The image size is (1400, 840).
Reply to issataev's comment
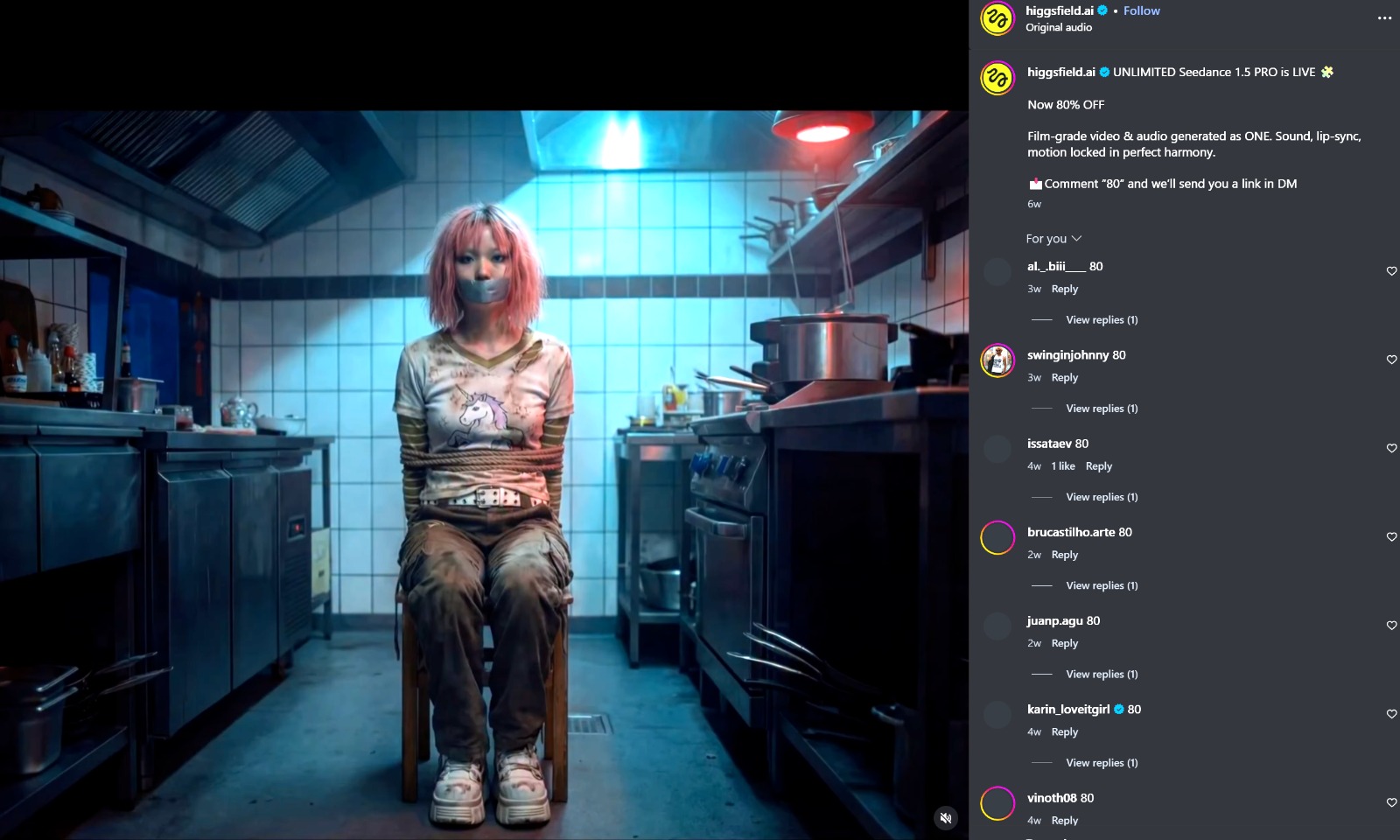(x=1099, y=466)
